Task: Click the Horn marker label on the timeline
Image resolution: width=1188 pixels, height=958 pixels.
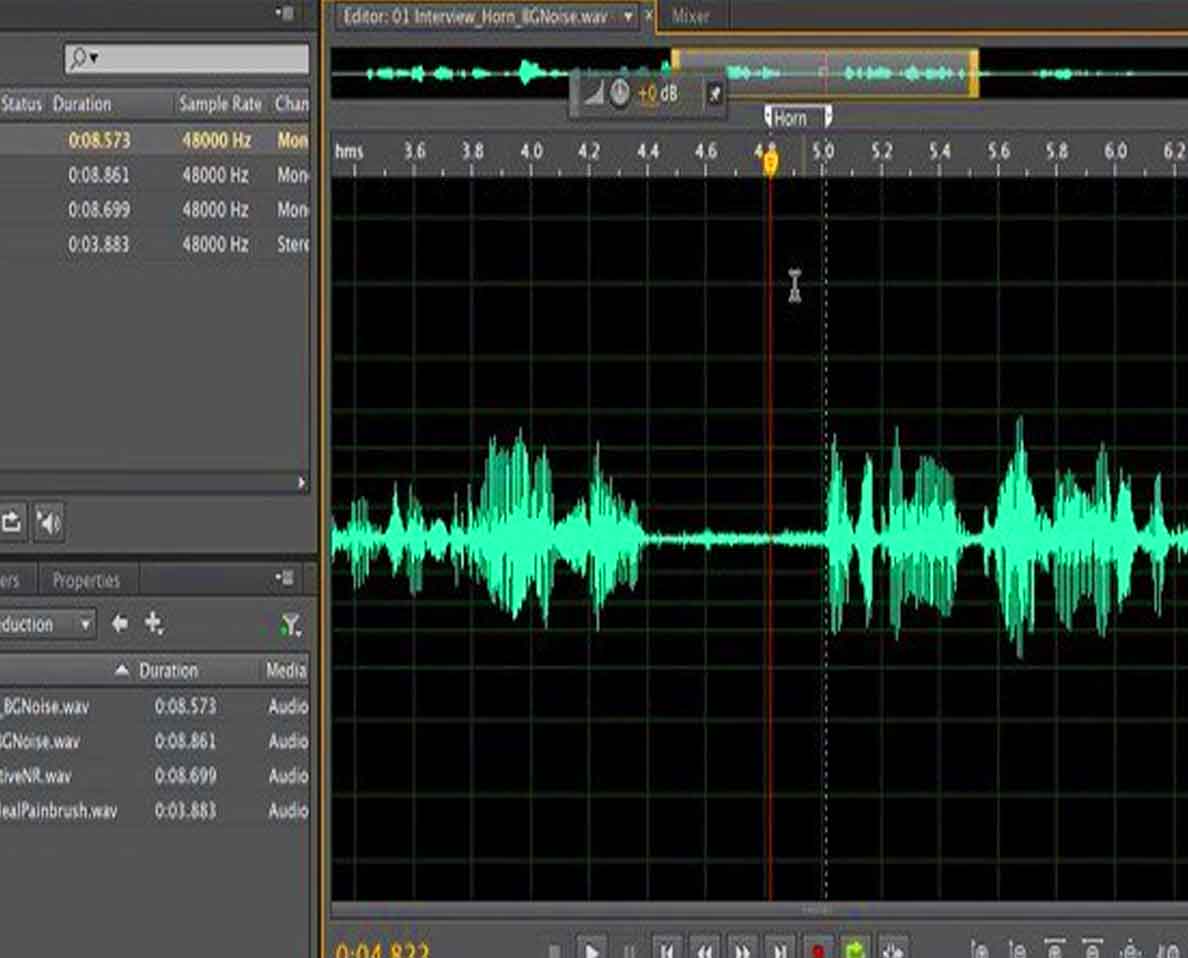Action: [x=790, y=118]
